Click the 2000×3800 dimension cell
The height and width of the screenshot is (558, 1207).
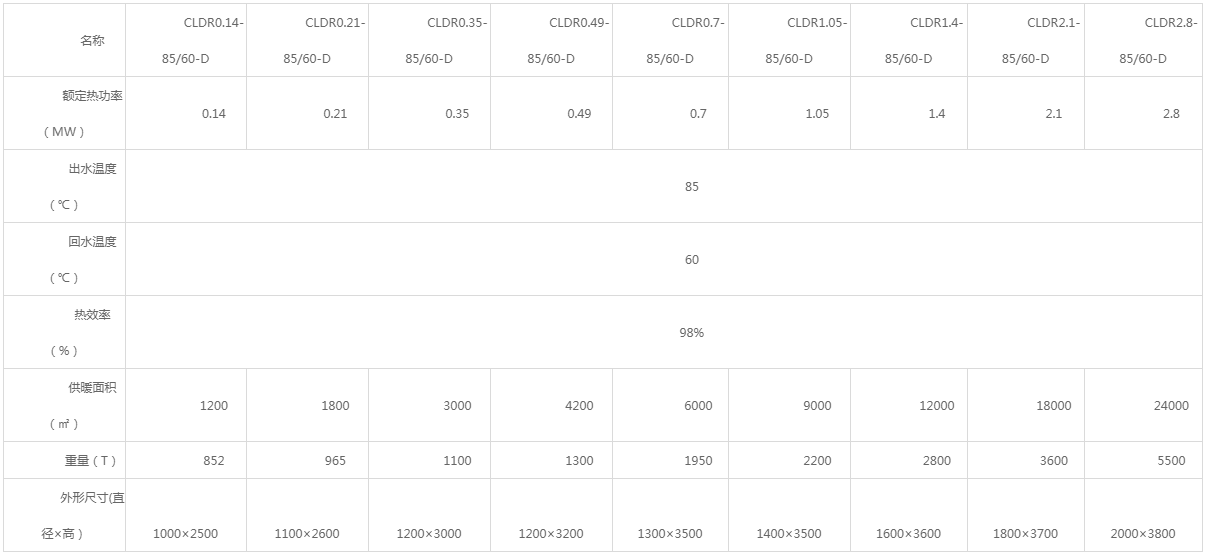1143,534
